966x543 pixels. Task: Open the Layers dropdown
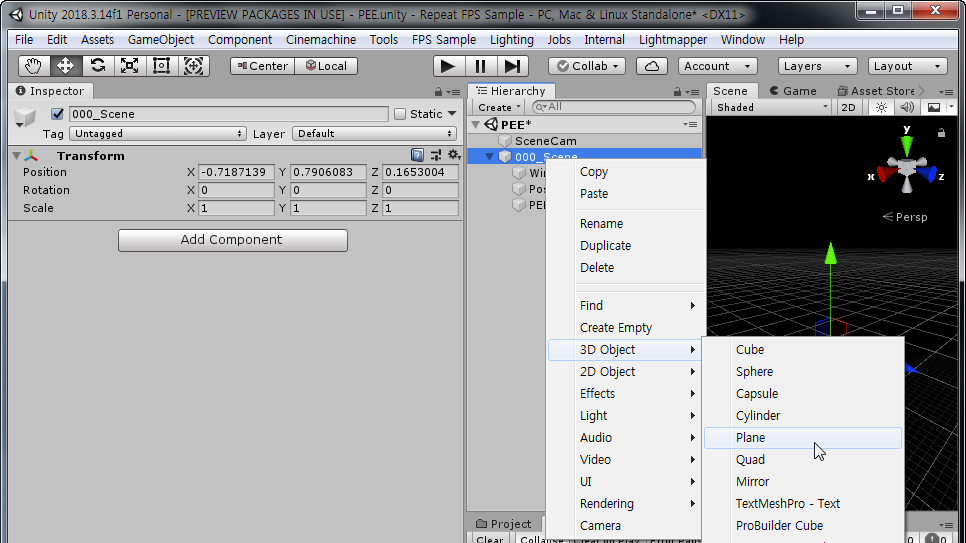(817, 66)
